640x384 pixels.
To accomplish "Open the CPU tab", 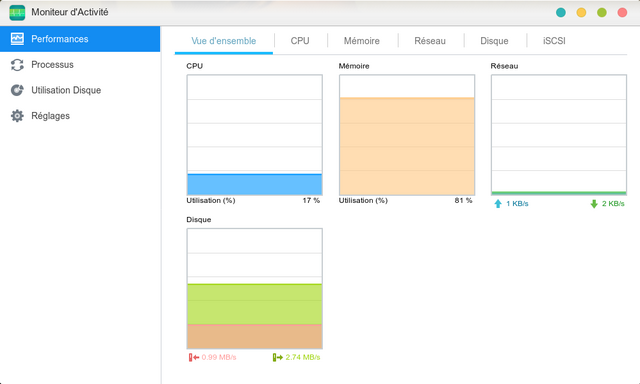I will (300, 41).
